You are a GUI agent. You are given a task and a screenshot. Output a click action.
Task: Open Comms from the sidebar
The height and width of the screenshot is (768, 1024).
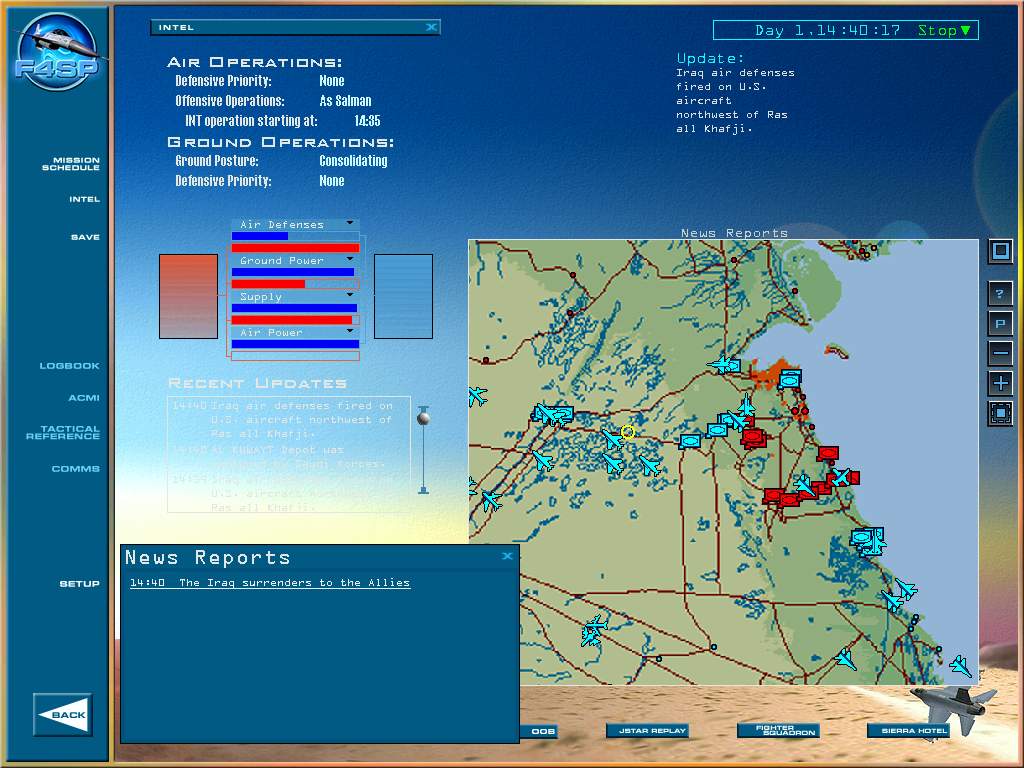75,468
